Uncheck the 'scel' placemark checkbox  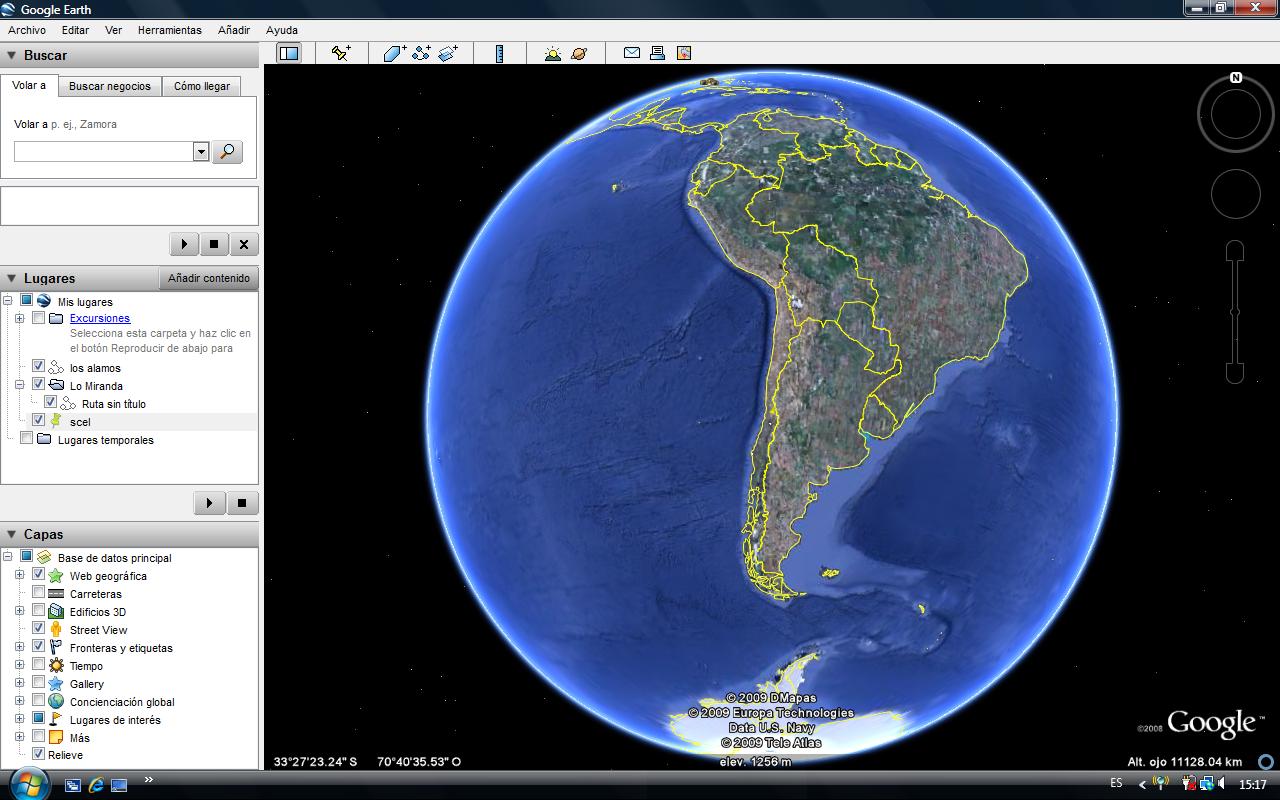(38, 421)
